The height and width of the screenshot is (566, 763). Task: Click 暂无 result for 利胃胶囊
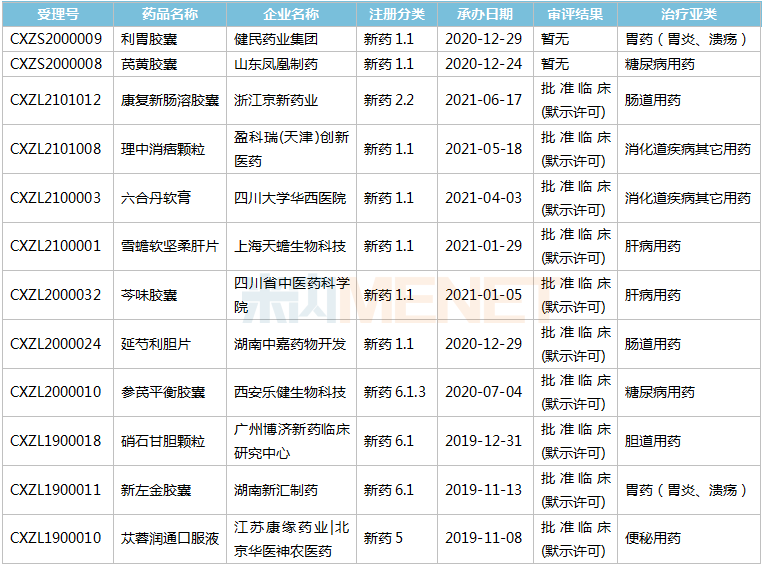pyautogui.click(x=555, y=39)
